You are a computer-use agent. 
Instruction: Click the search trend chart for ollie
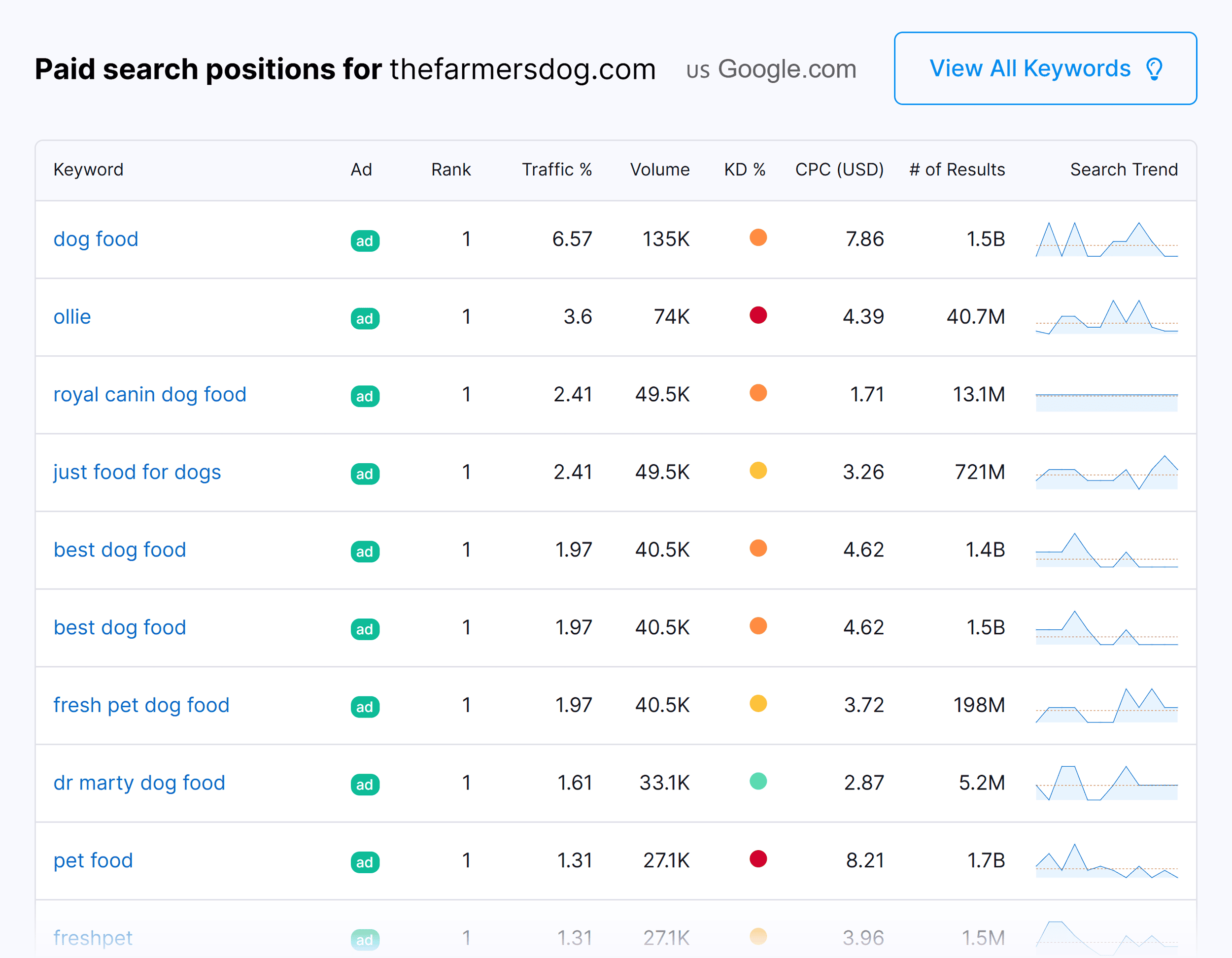(x=1107, y=317)
